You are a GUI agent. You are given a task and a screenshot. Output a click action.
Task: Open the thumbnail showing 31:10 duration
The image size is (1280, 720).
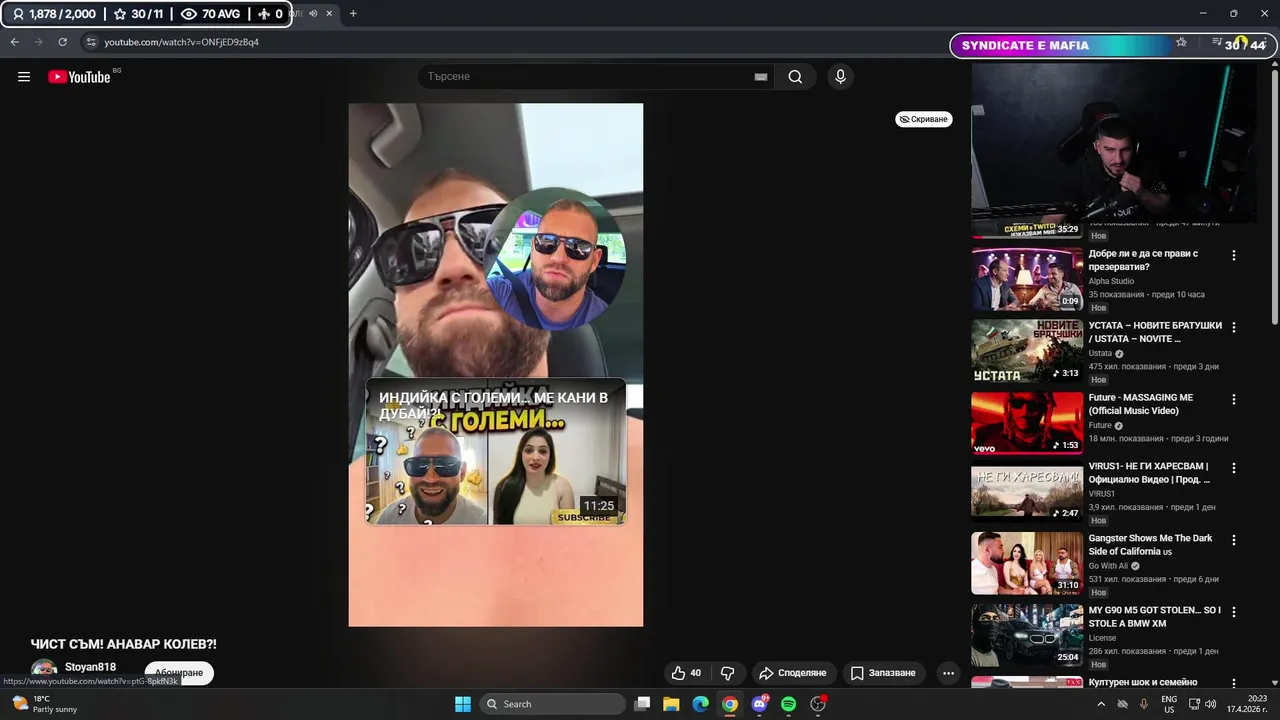[x=1027, y=563]
